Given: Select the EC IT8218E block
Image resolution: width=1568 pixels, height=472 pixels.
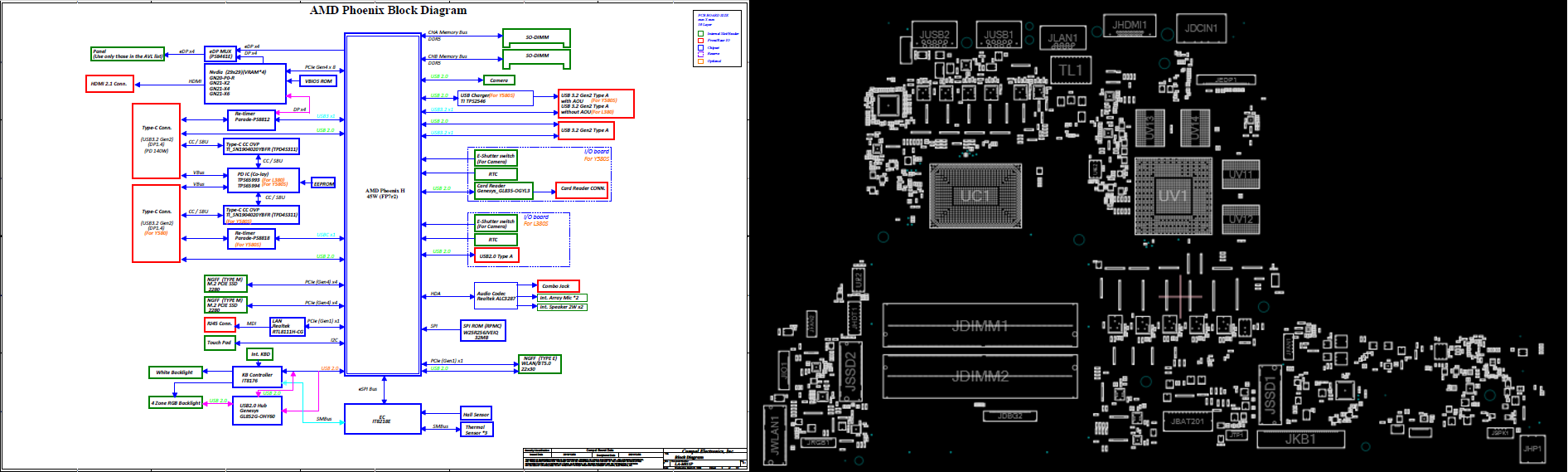Looking at the screenshot, I should tap(383, 419).
